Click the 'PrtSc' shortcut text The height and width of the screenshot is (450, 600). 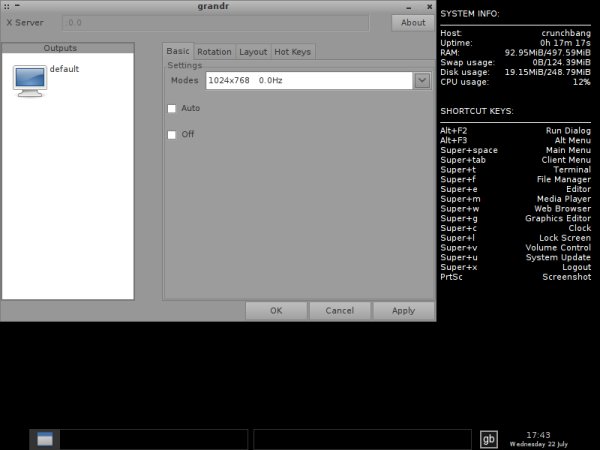coord(451,277)
